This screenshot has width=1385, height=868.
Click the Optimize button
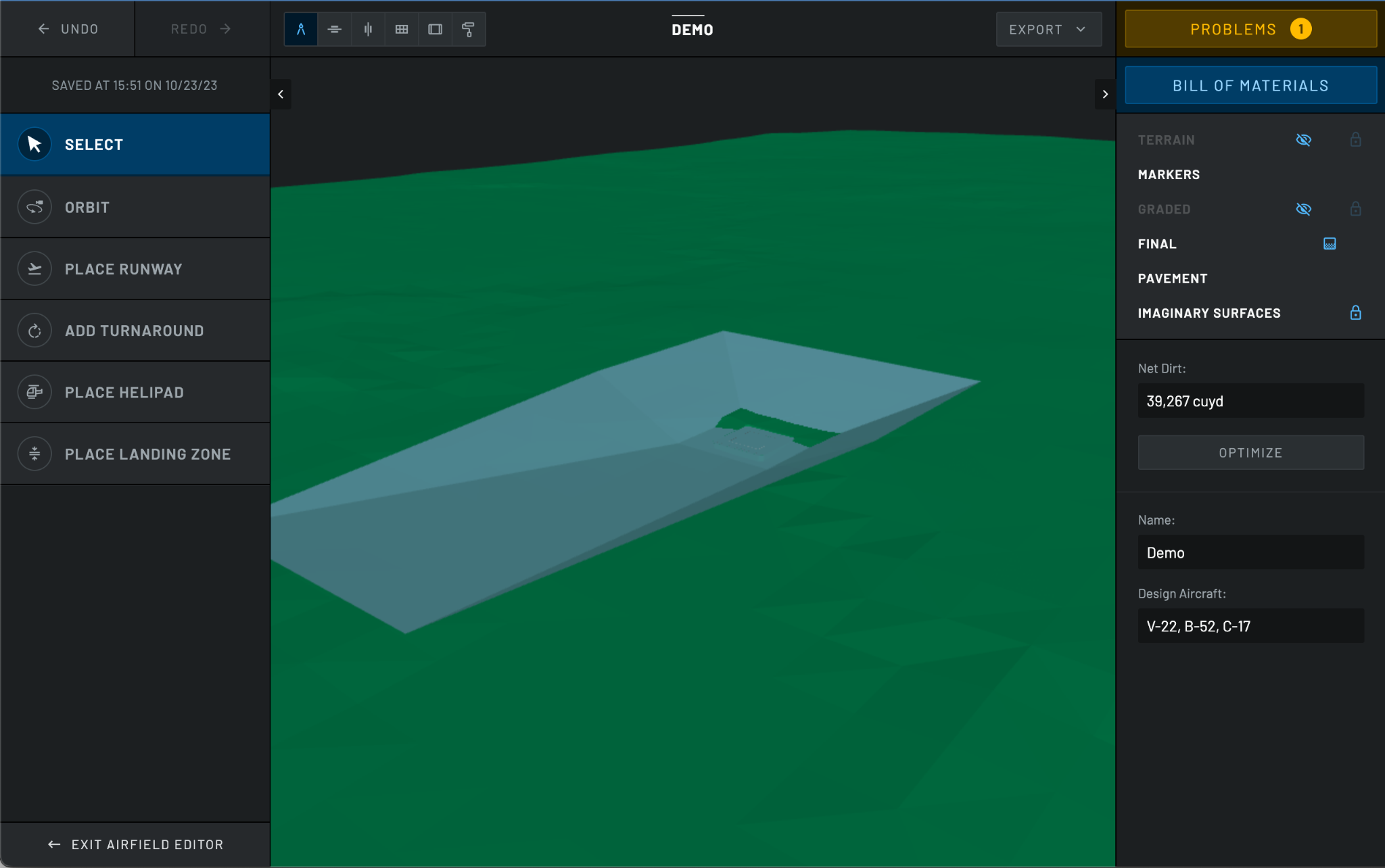(x=1249, y=452)
